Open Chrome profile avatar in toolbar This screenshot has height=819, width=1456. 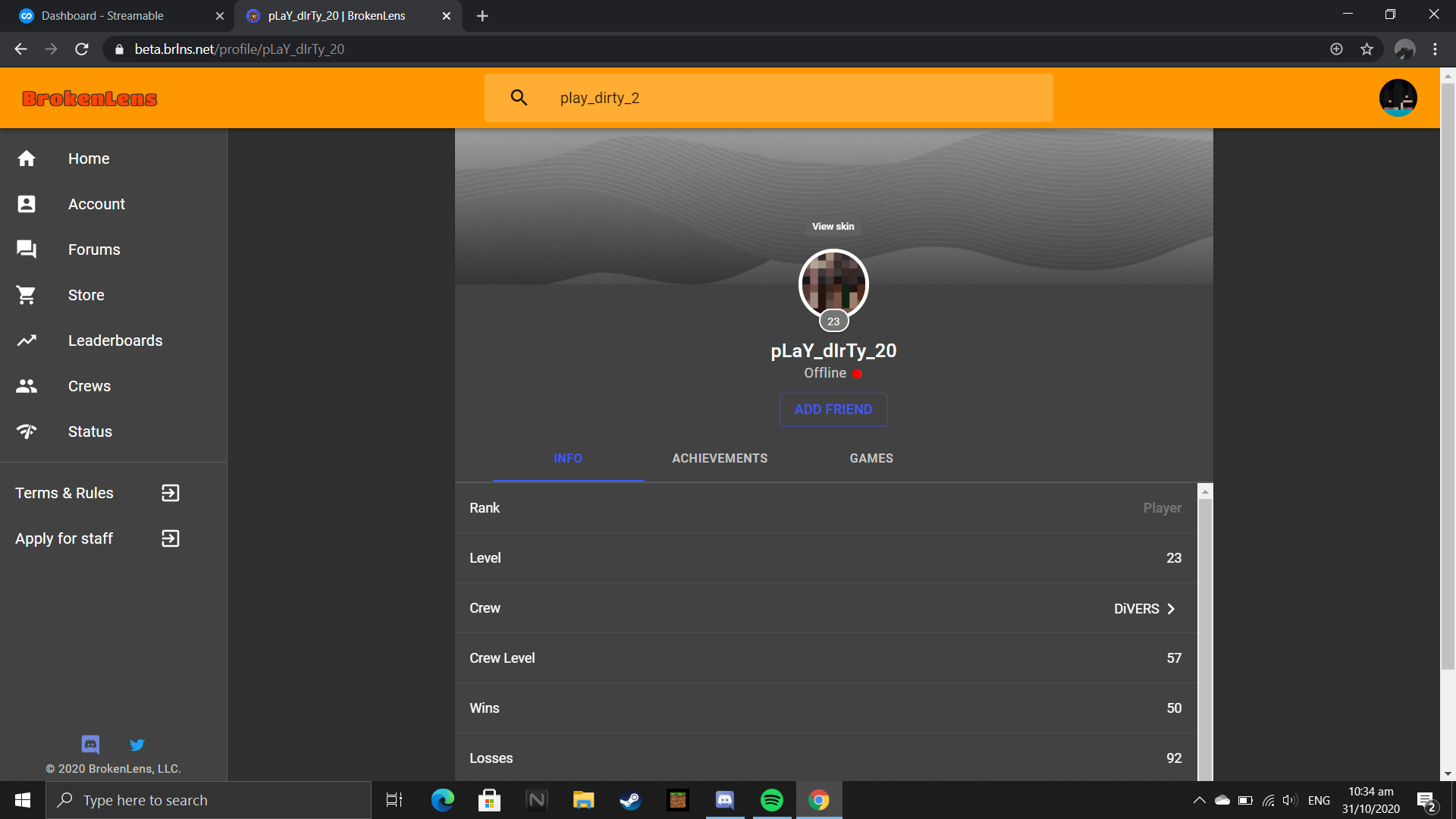(1404, 49)
